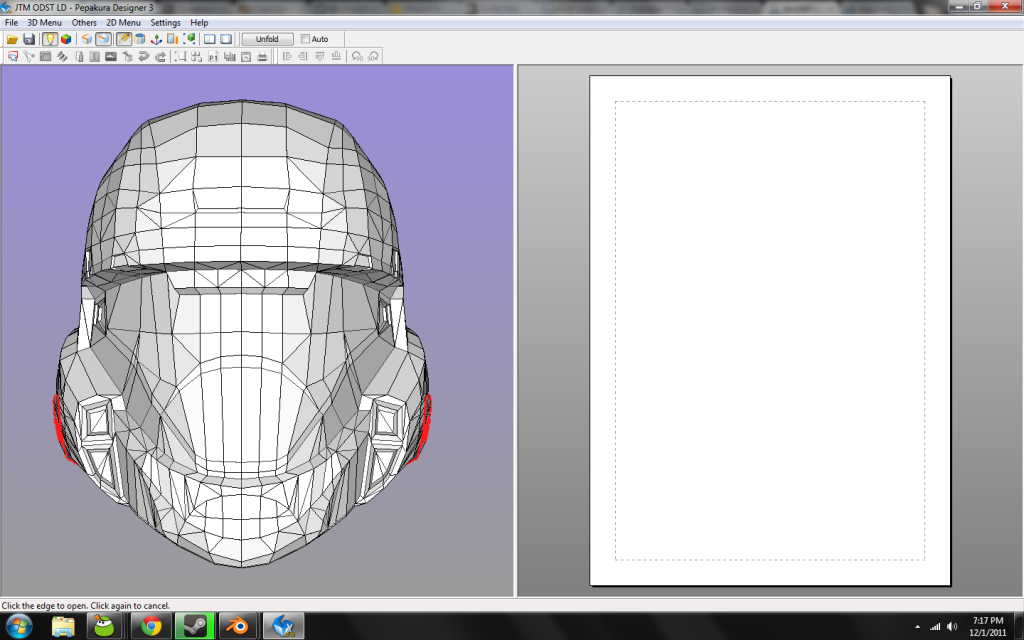This screenshot has width=1024, height=640.
Task: Click the blue anchor icon in toolbar
Action: (x=157, y=39)
